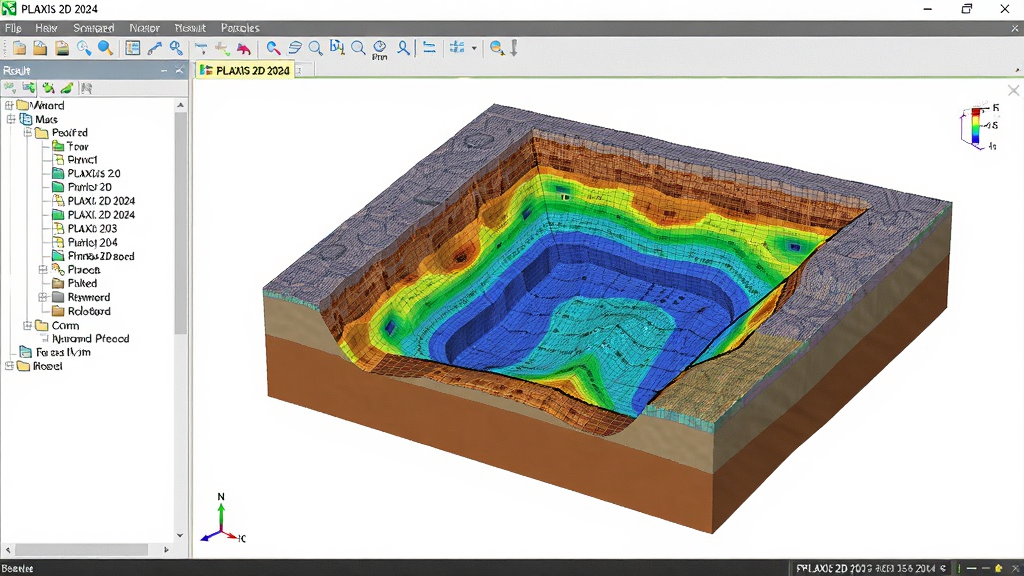1024x576 pixels.
Task: Close the Result panel
Action: pyautogui.click(x=180, y=71)
